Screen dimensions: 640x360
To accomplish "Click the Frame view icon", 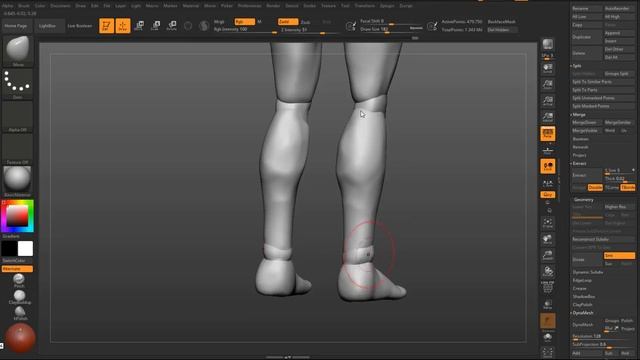I will click(x=548, y=223).
